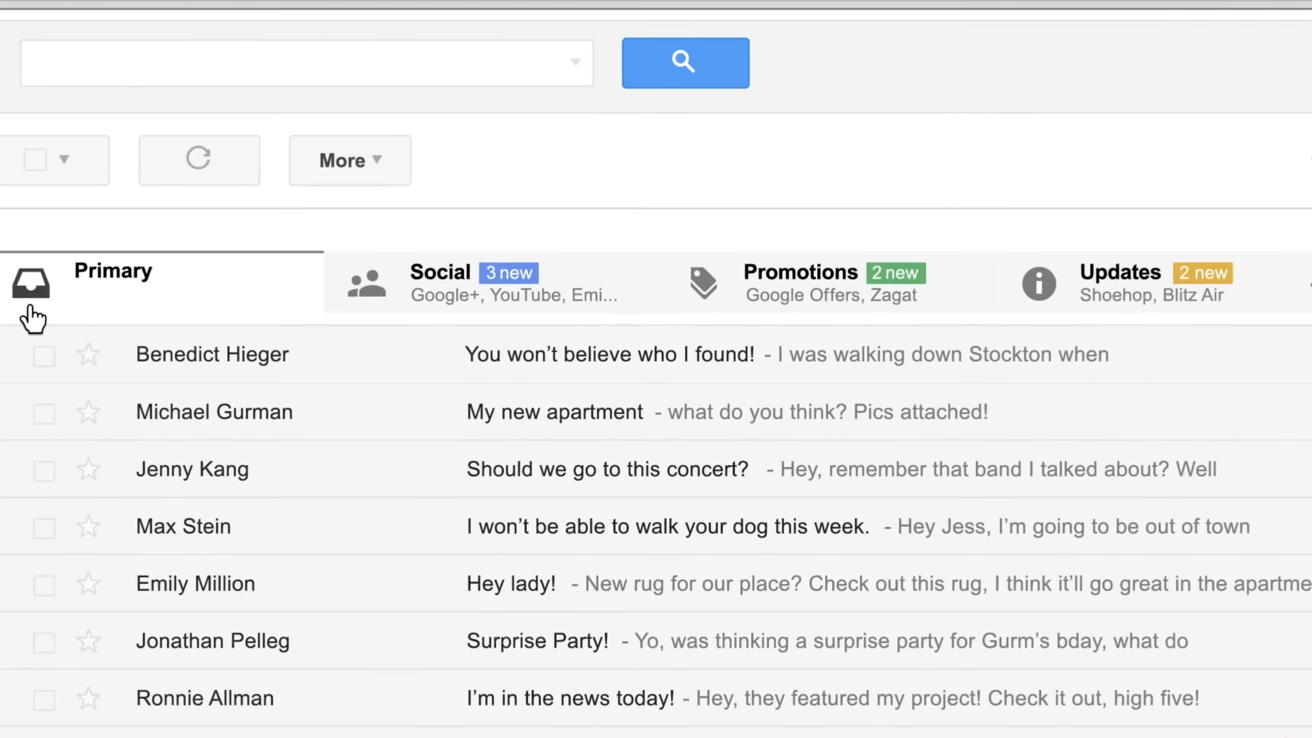
Task: Click sender name Ronnie Allman
Action: point(205,698)
